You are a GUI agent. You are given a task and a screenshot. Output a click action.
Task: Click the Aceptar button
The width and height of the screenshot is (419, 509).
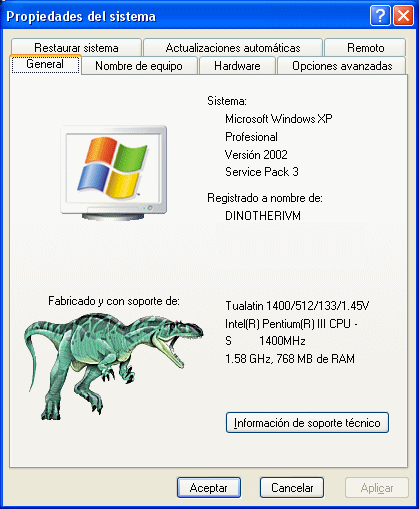209,488
